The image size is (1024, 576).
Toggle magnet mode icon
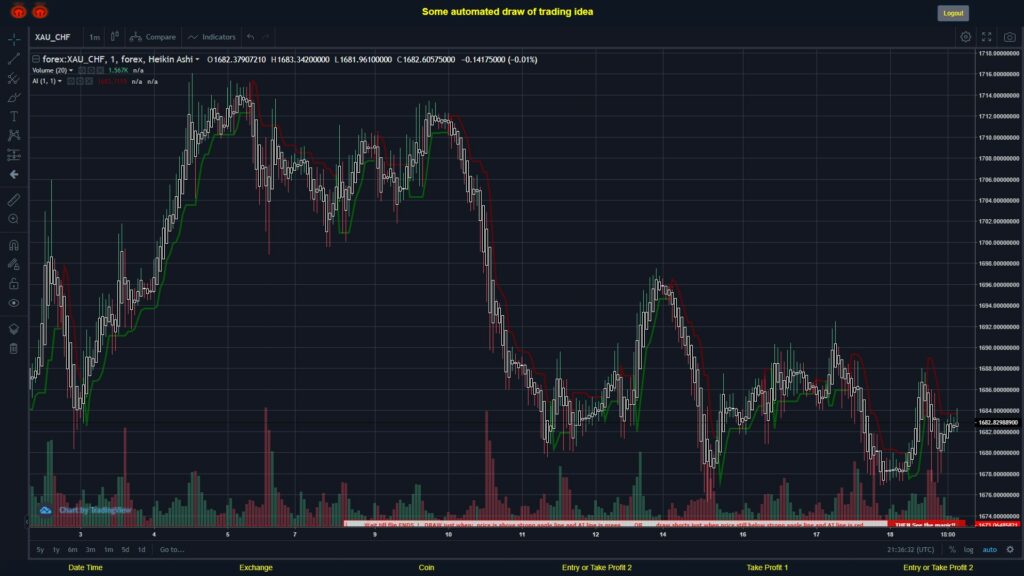pyautogui.click(x=14, y=246)
